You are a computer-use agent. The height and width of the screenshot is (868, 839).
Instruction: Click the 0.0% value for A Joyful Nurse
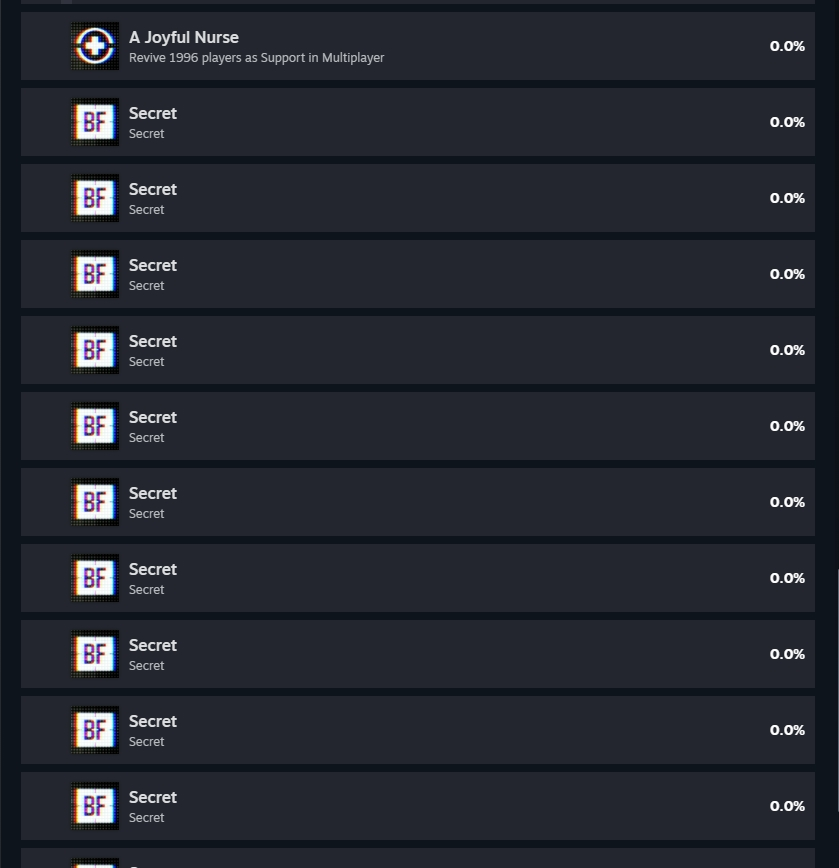(x=787, y=46)
